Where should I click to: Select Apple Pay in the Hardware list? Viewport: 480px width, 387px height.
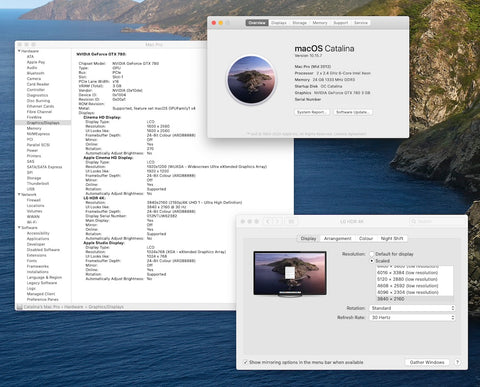[36, 62]
